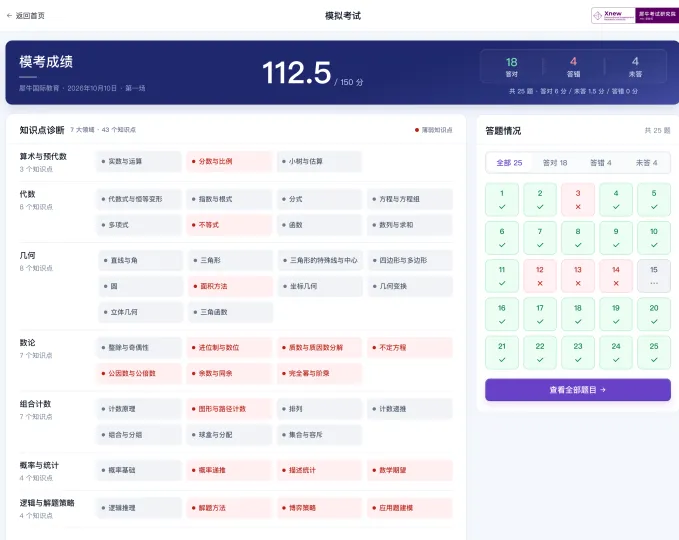Select the 整除与奇偶性 chip
Viewport: 679px width, 540px height.
click(x=139, y=347)
